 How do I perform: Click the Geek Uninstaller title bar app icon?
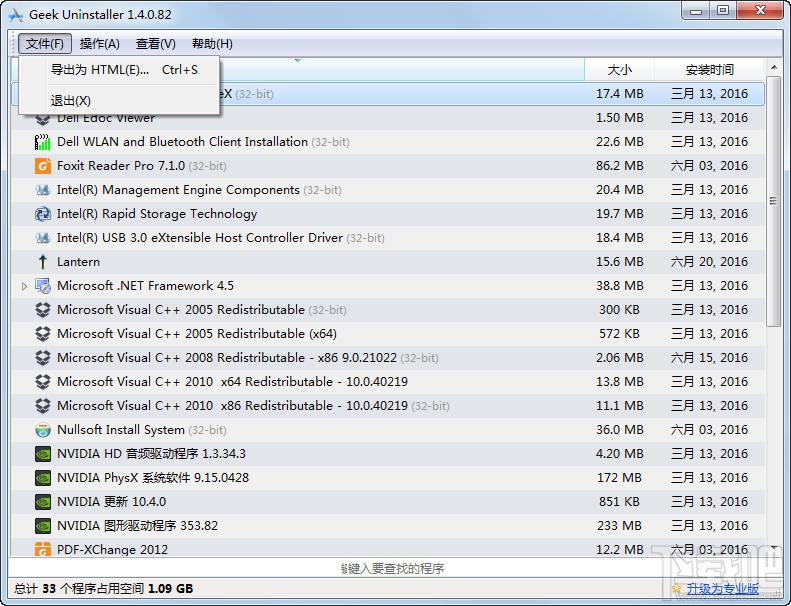tap(16, 15)
